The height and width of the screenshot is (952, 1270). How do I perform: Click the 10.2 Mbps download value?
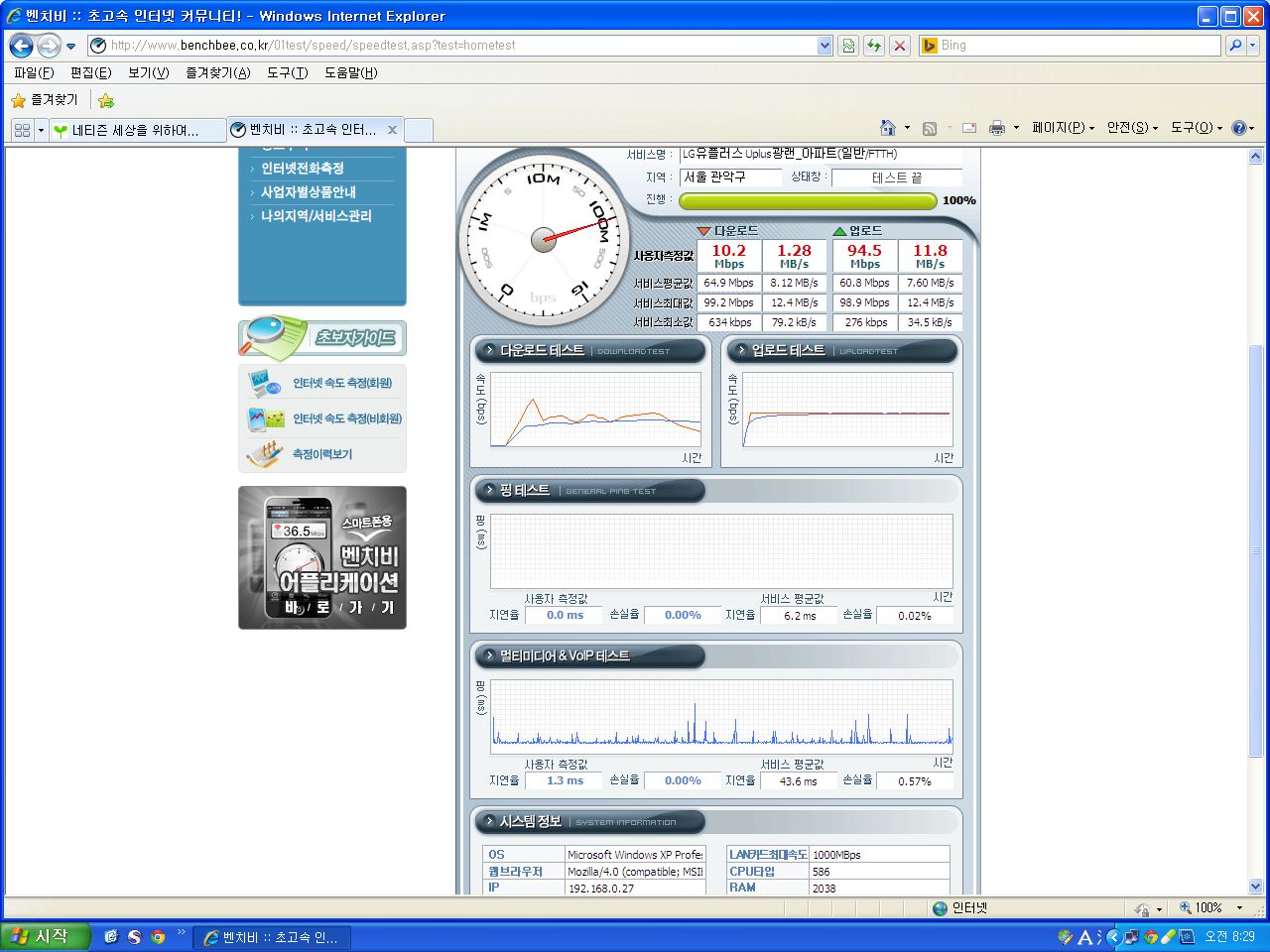tap(729, 256)
